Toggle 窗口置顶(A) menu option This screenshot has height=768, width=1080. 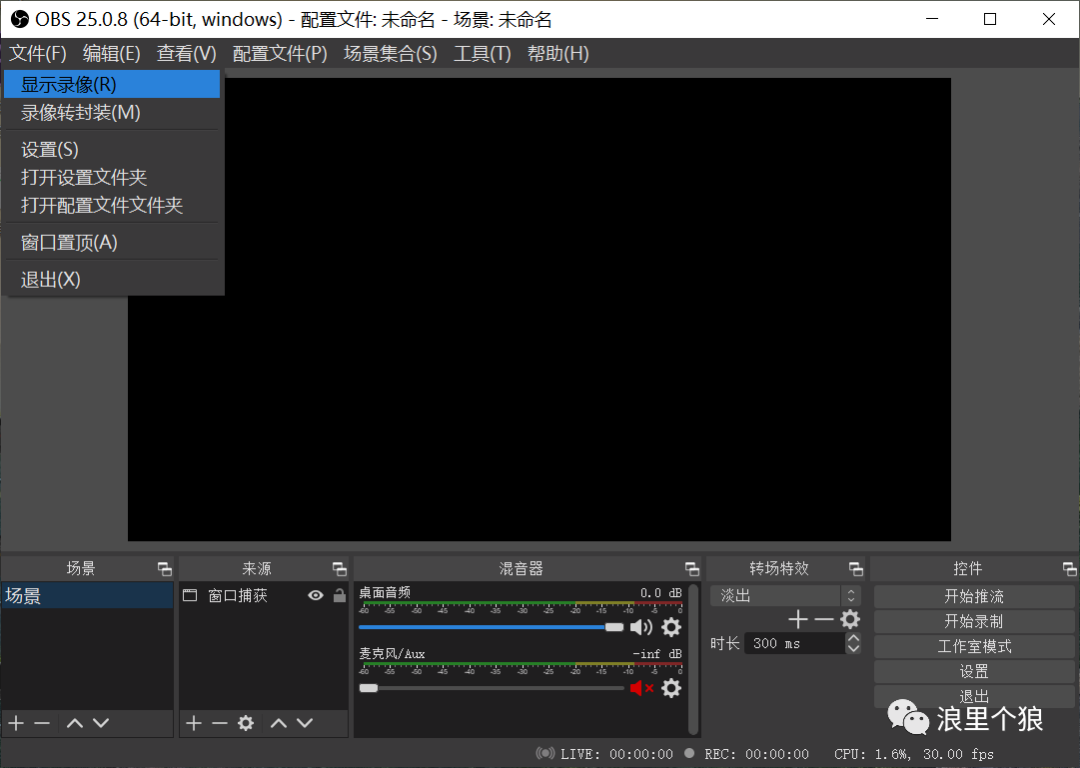pos(112,242)
